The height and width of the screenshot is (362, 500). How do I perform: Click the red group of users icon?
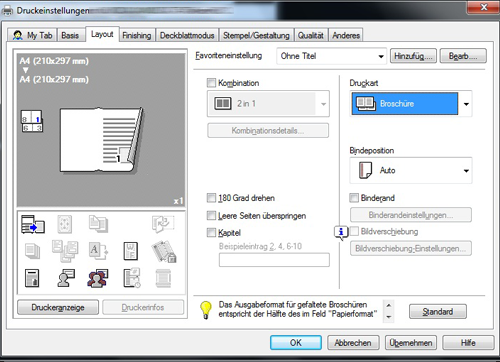point(98,278)
